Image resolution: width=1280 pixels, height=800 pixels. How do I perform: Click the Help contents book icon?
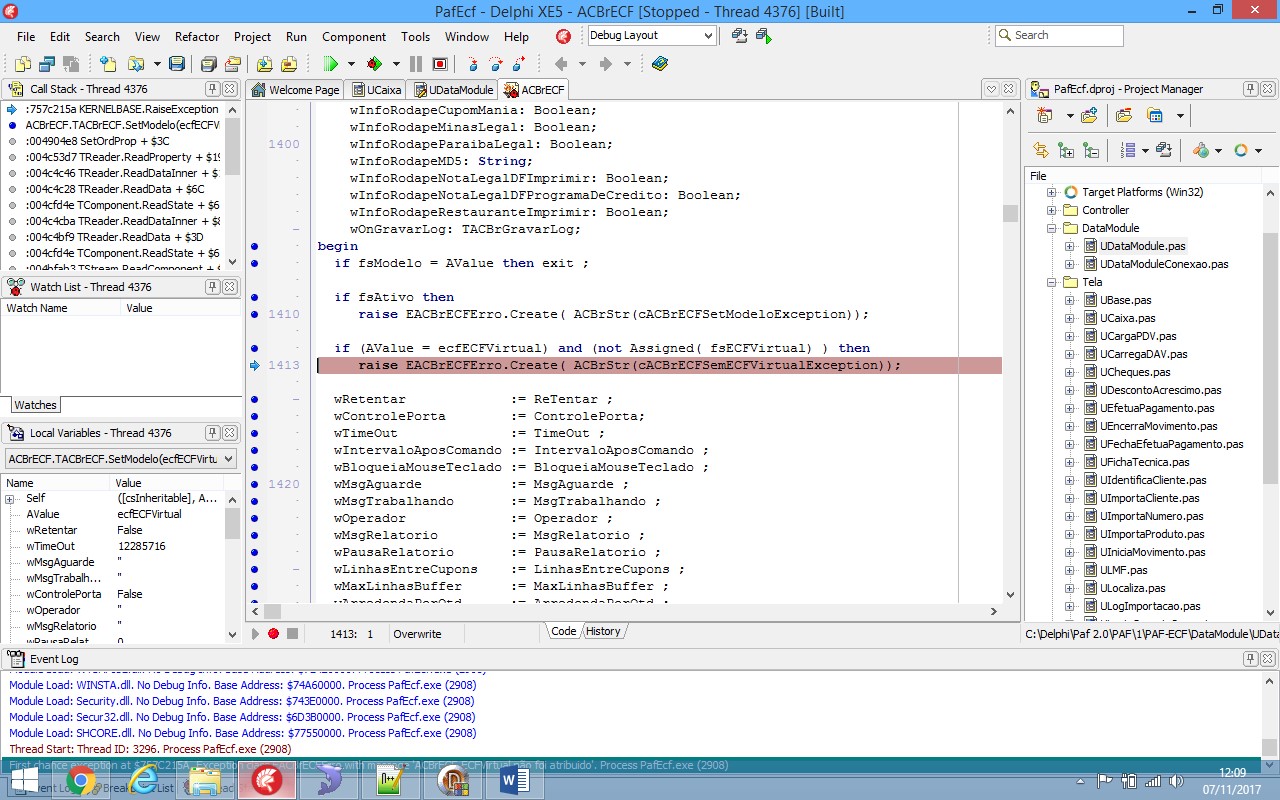[x=660, y=64]
